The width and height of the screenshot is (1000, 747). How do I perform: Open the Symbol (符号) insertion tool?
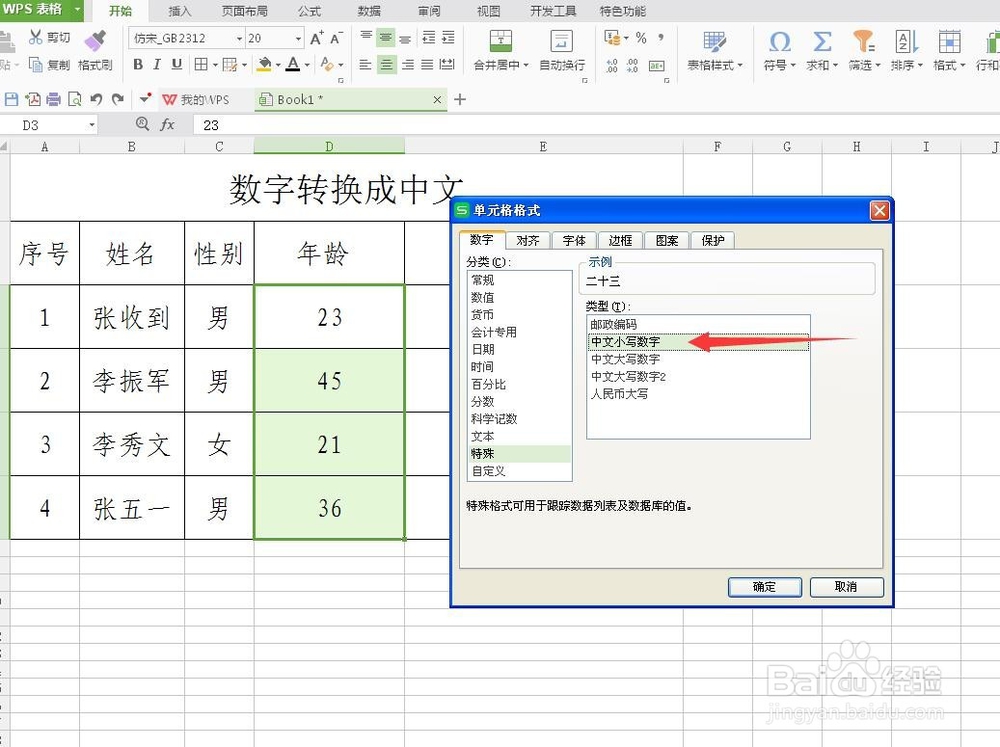(x=780, y=45)
